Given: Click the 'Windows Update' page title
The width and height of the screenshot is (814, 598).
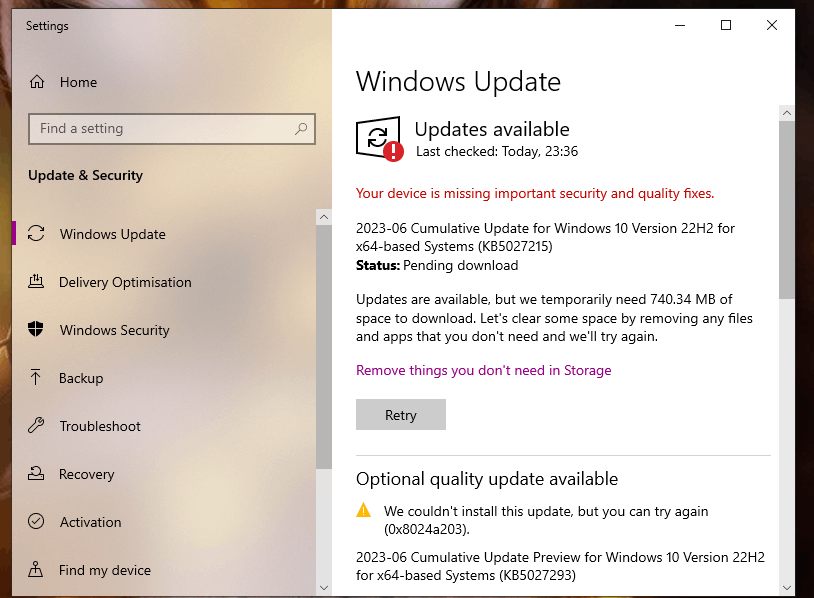Looking at the screenshot, I should [x=458, y=81].
